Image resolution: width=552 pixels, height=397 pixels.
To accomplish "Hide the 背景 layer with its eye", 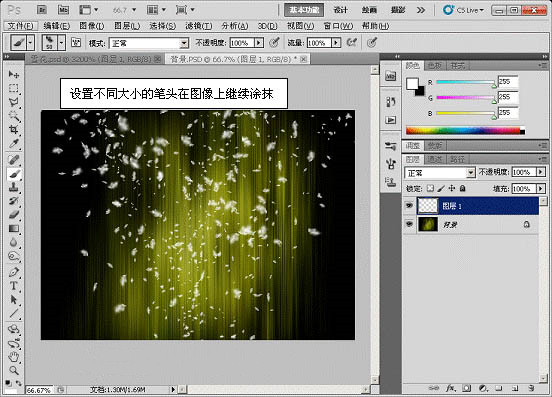I will (409, 224).
